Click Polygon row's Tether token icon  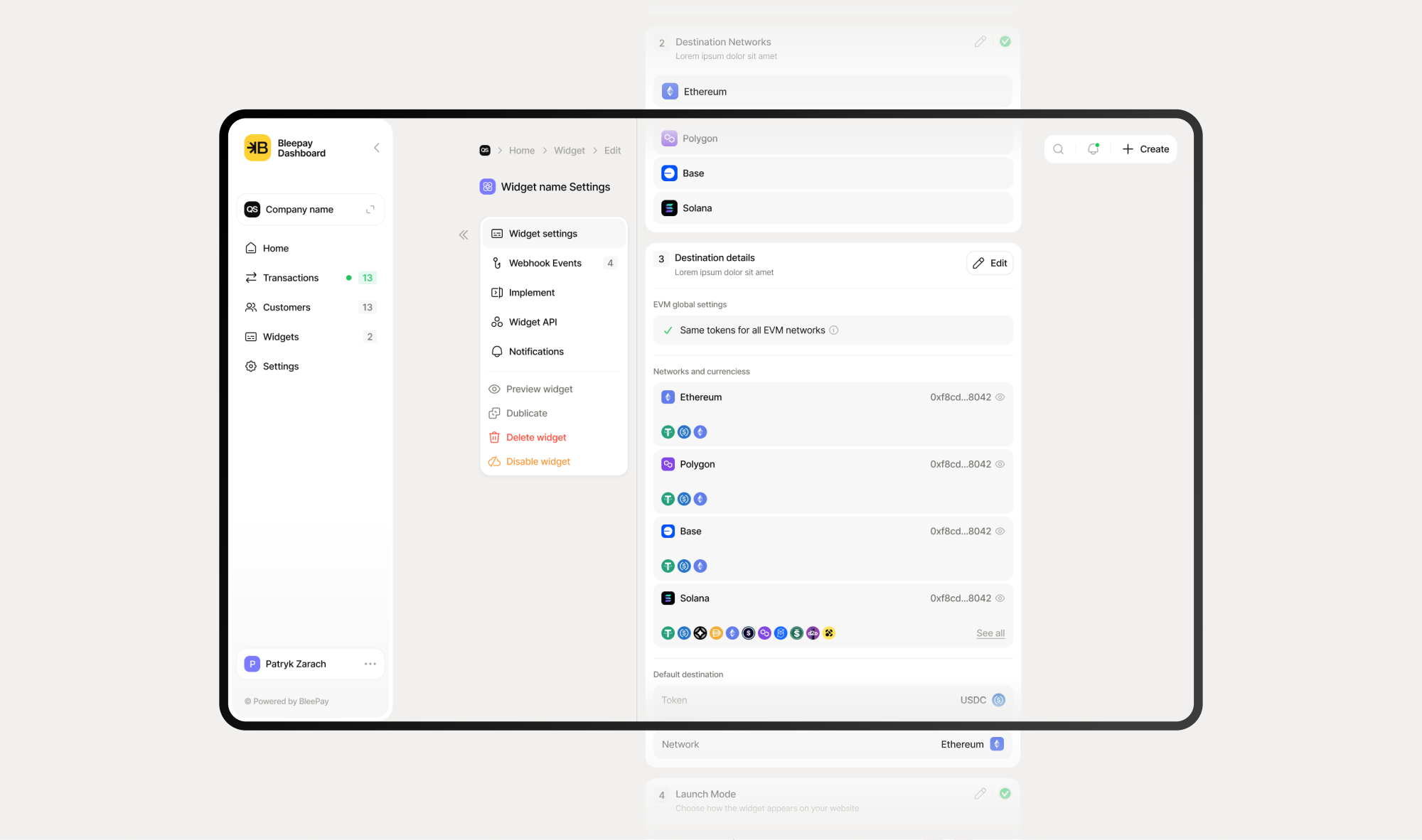[668, 499]
